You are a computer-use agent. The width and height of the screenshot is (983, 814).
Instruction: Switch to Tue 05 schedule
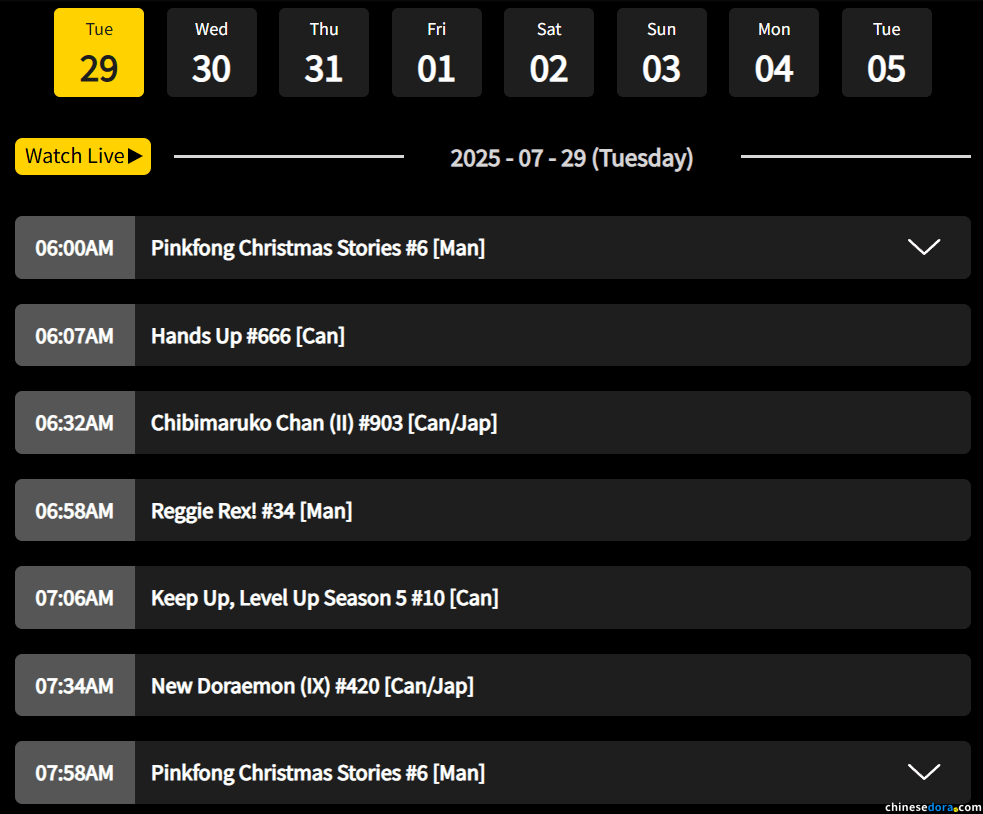pos(886,53)
